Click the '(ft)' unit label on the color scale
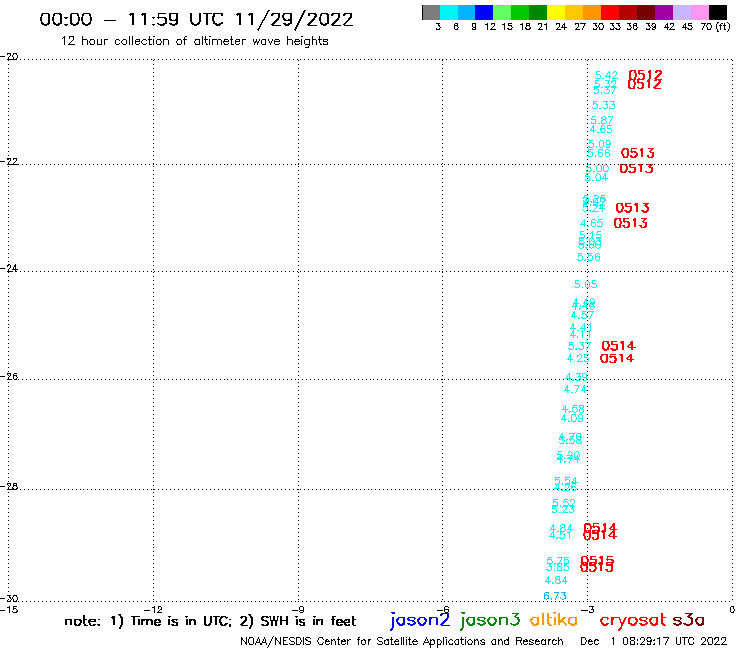The width and height of the screenshot is (740, 650). pyautogui.click(x=723, y=26)
